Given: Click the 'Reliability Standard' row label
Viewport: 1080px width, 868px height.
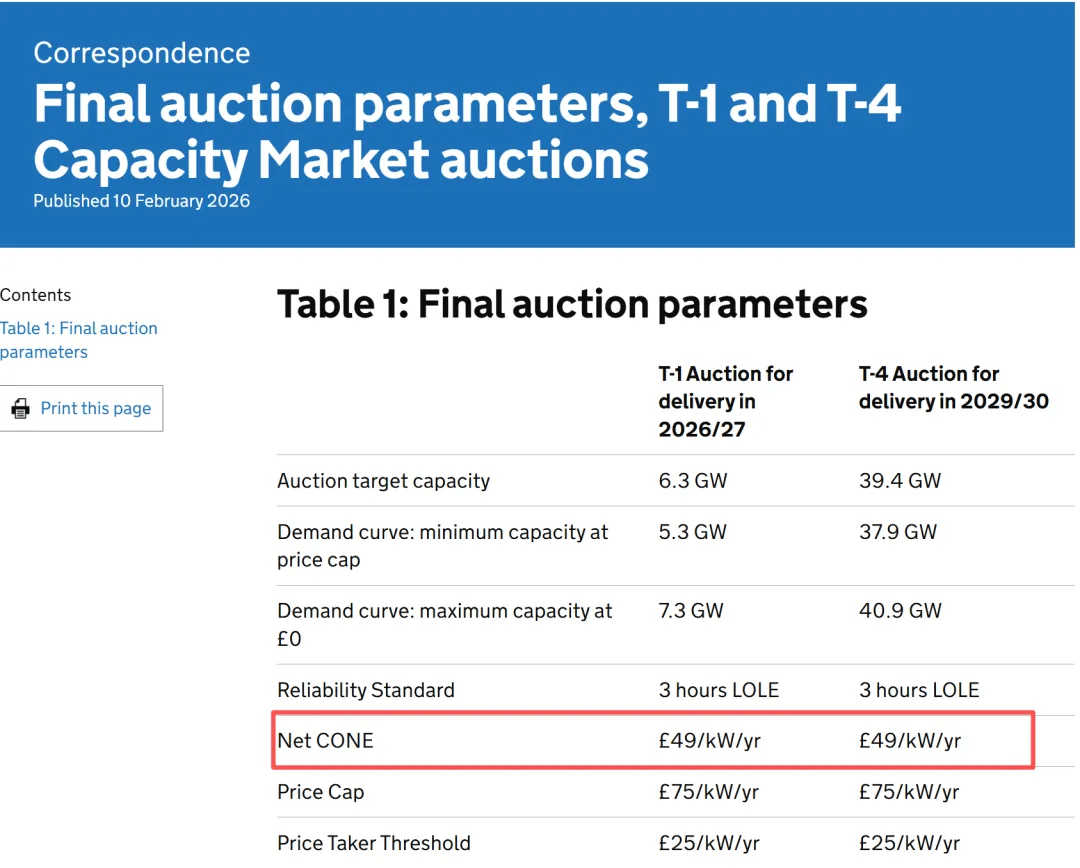Looking at the screenshot, I should pyautogui.click(x=365, y=690).
